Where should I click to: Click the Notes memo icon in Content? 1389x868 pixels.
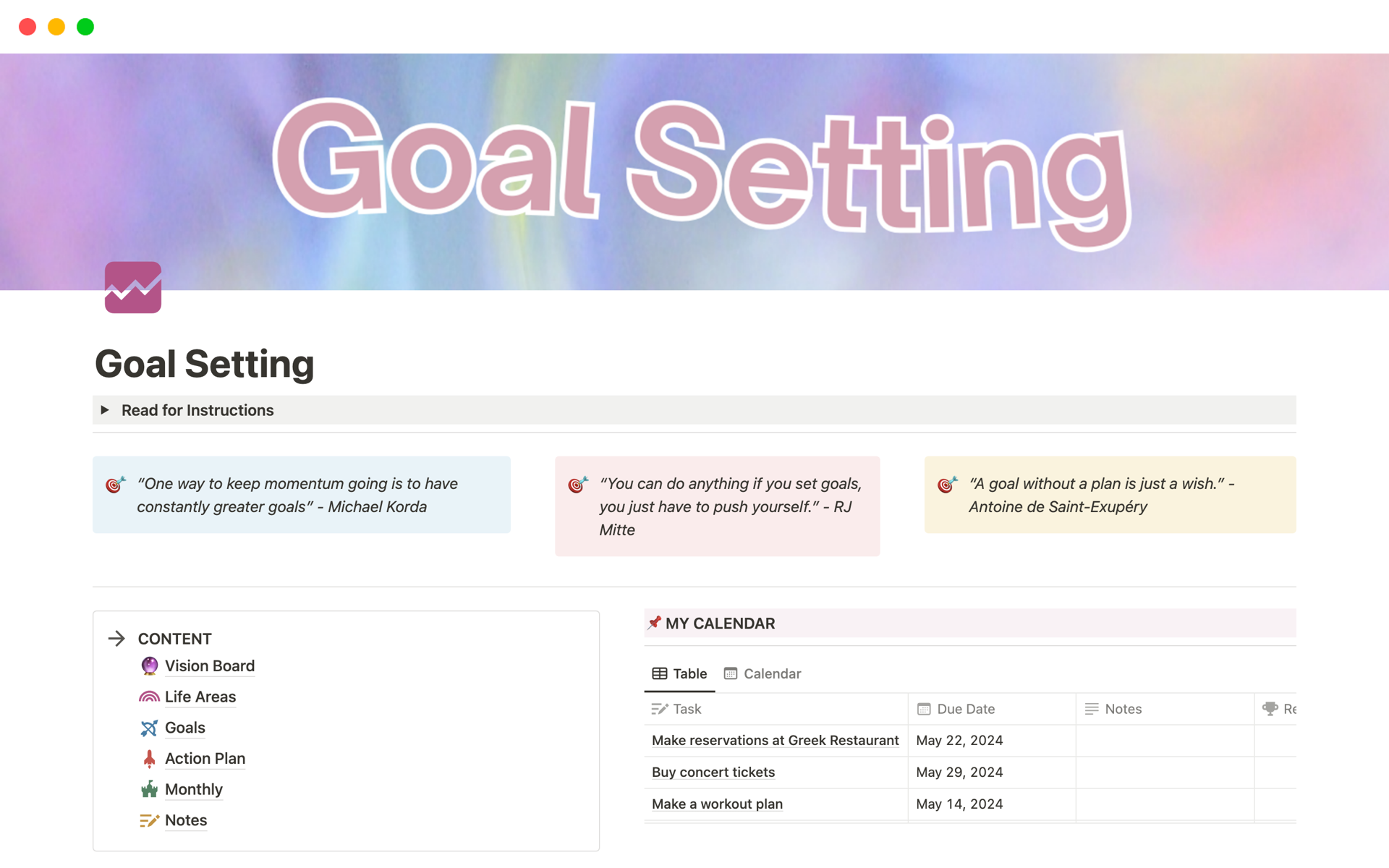149,820
